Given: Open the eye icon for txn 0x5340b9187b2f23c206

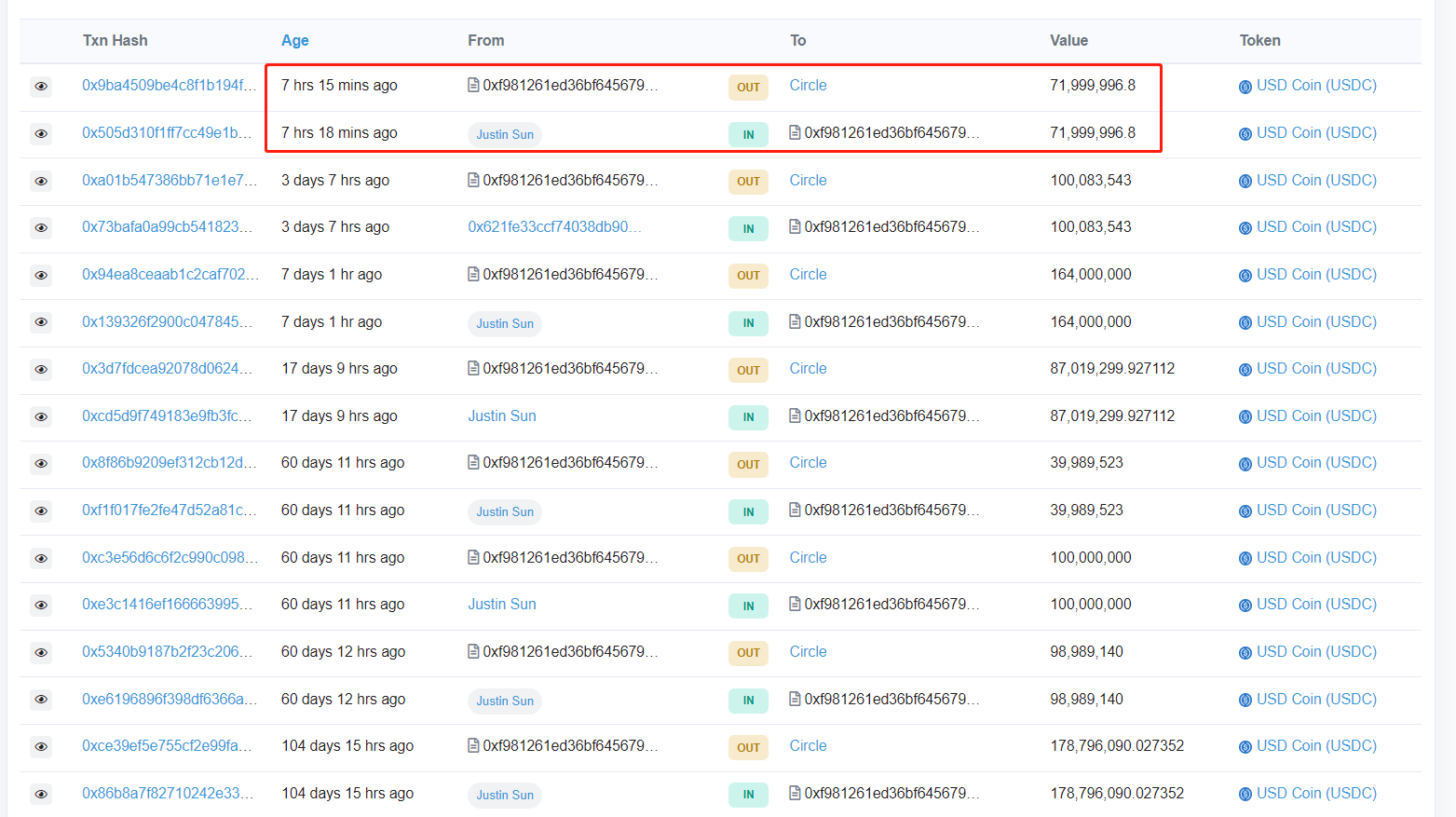Looking at the screenshot, I should tap(41, 653).
